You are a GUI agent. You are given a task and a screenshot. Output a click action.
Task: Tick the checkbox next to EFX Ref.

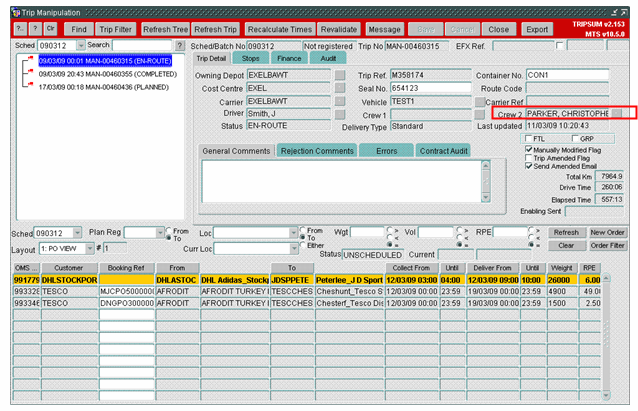[559, 45]
